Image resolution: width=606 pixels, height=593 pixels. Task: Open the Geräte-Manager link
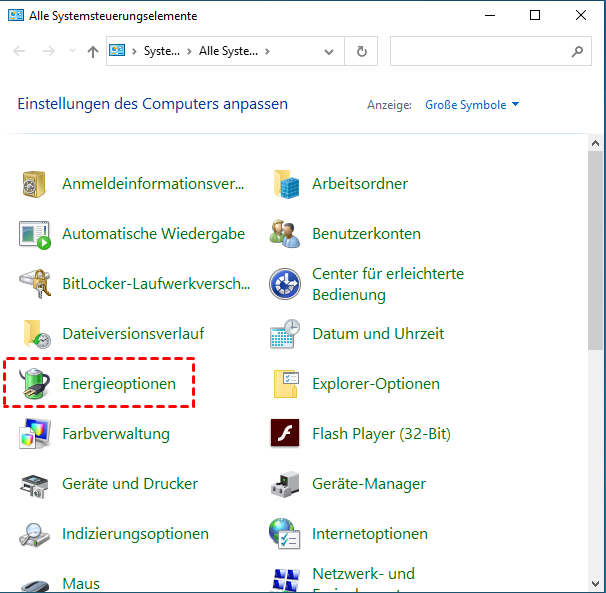(x=369, y=484)
